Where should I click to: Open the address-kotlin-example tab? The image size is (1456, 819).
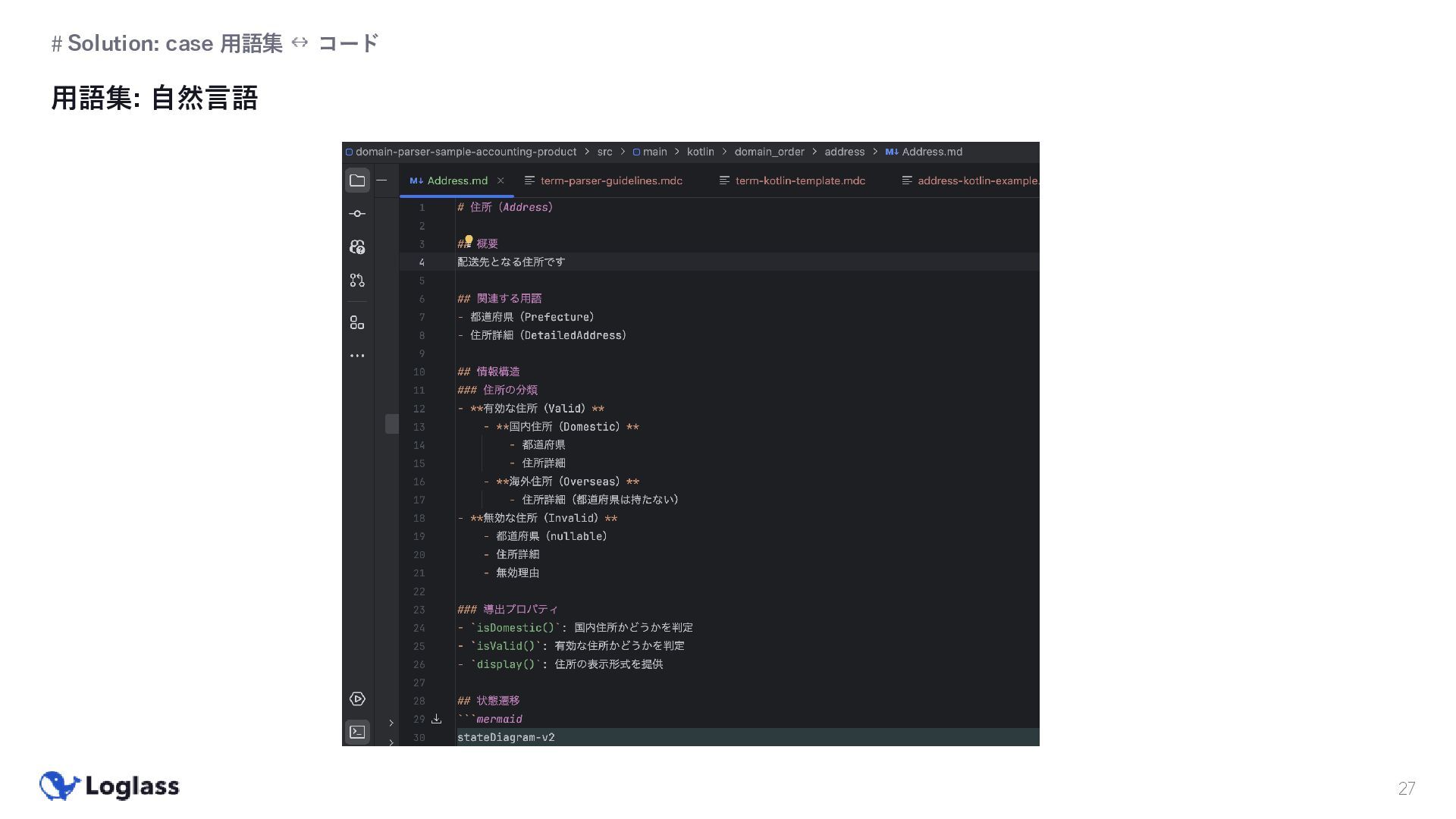click(x=977, y=180)
